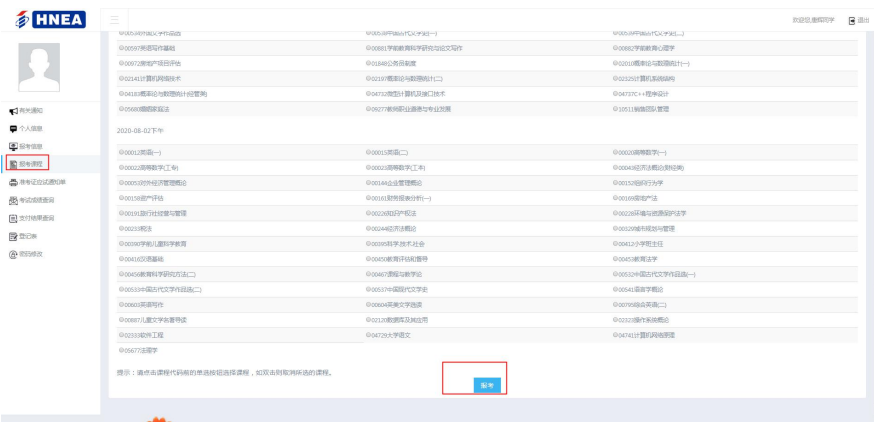Click the printer icon for 准考证
Screen dimensions: 874x422
coord(11,182)
